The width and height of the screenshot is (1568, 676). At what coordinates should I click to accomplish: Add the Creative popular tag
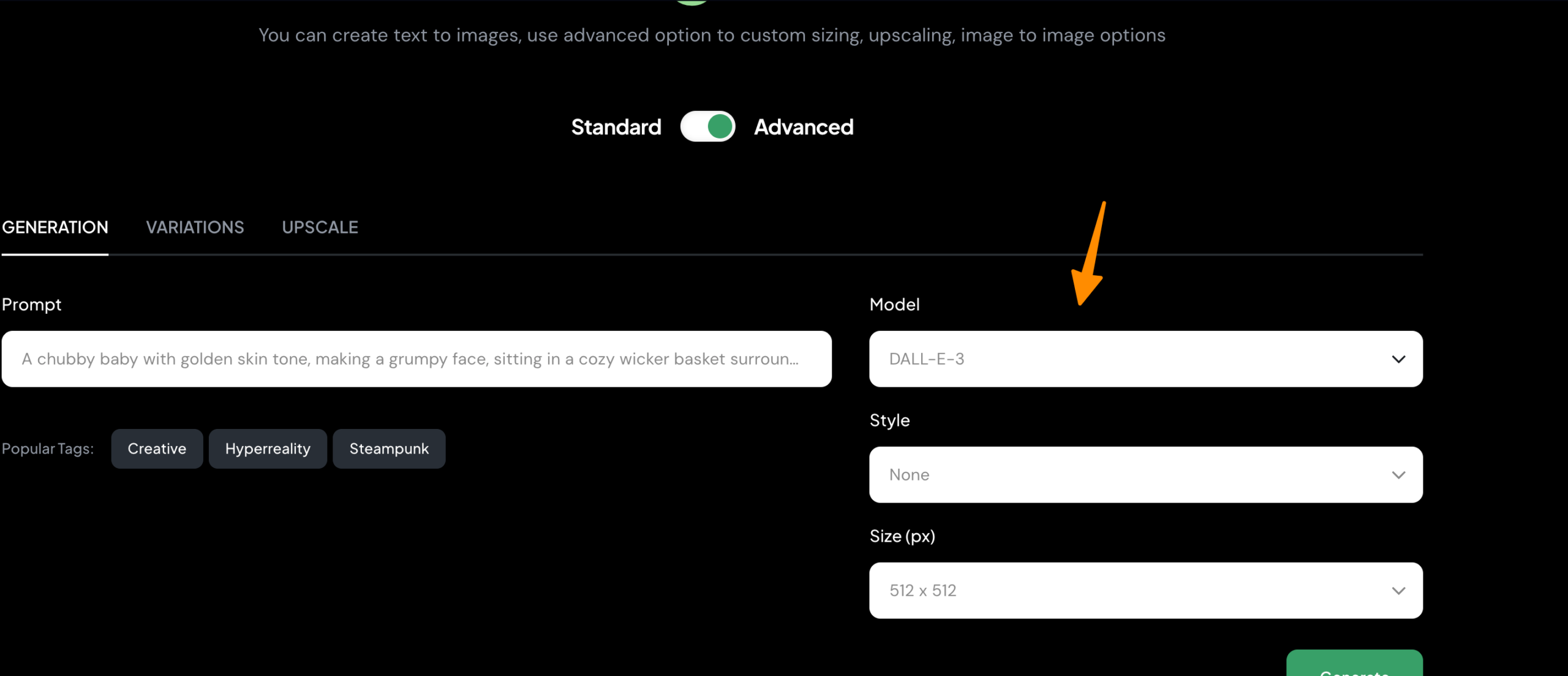coord(157,449)
